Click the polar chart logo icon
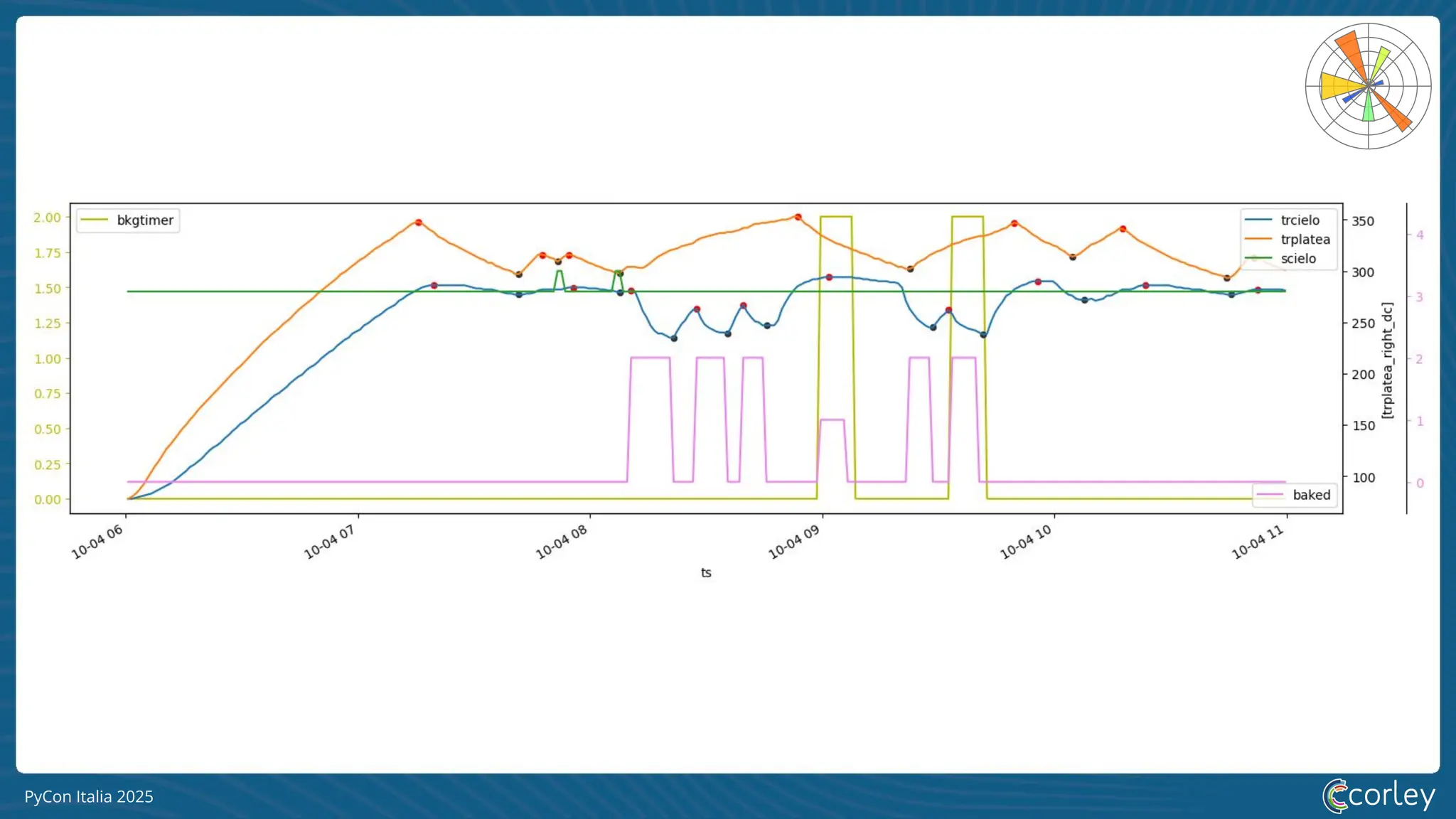Image resolution: width=1456 pixels, height=819 pixels. (x=1368, y=86)
